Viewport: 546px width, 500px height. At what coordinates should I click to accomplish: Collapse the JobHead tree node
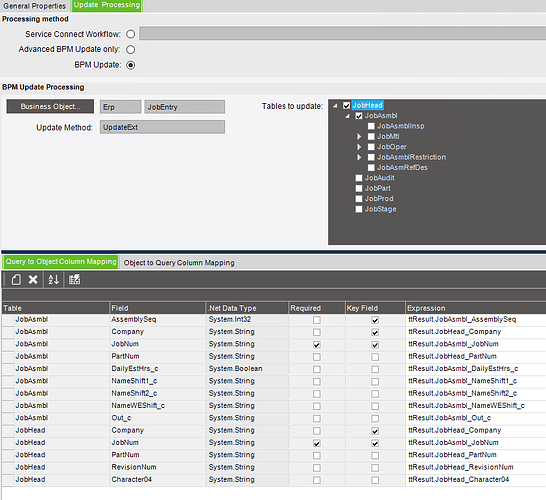click(335, 106)
